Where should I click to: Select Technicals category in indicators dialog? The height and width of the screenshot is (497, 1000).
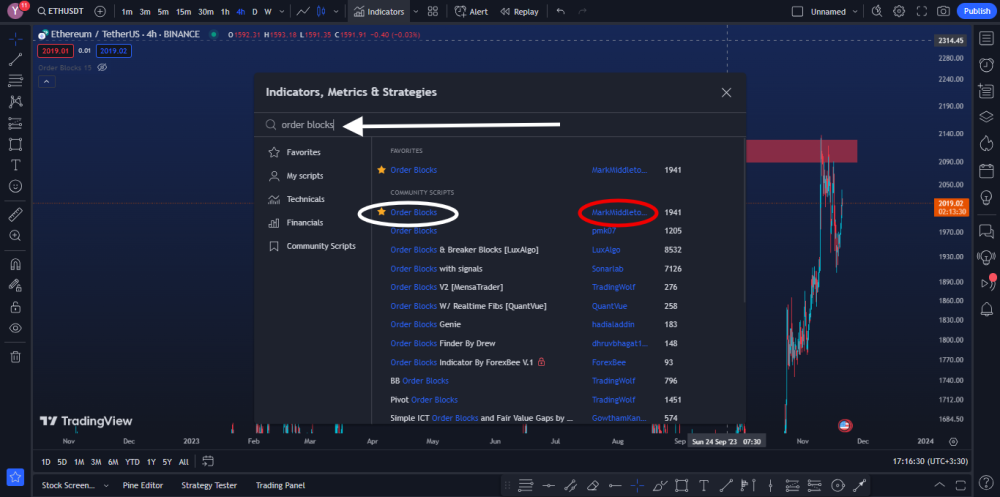pyautogui.click(x=305, y=199)
